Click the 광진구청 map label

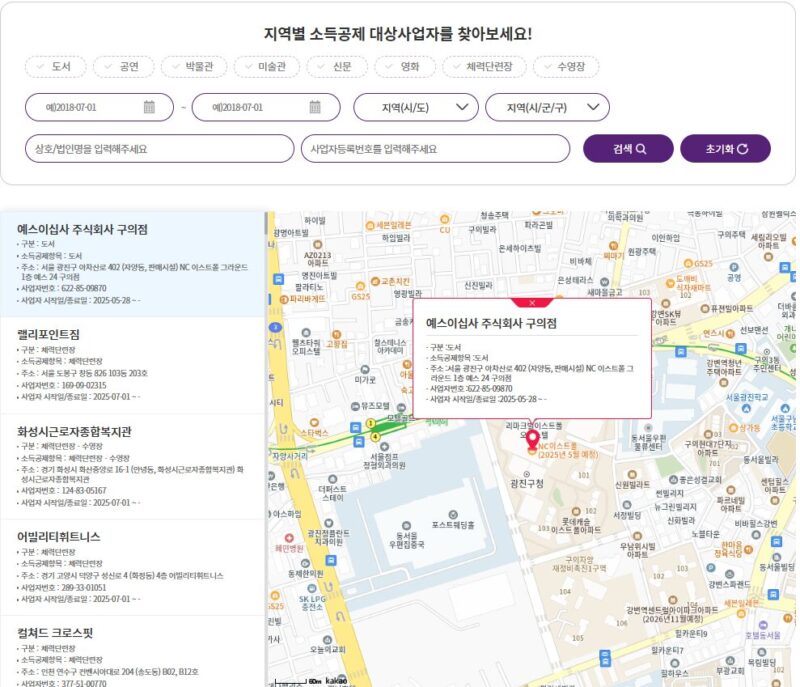pyautogui.click(x=527, y=482)
